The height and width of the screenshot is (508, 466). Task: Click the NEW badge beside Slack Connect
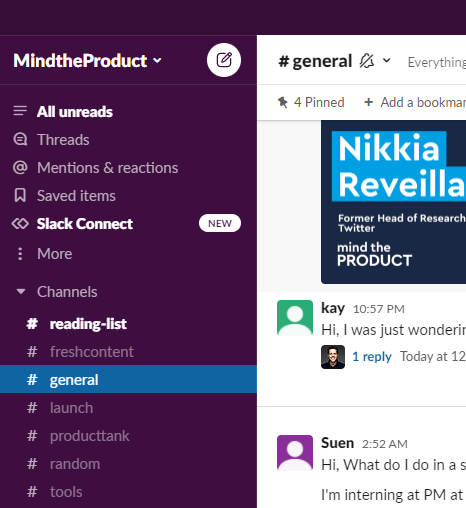220,223
